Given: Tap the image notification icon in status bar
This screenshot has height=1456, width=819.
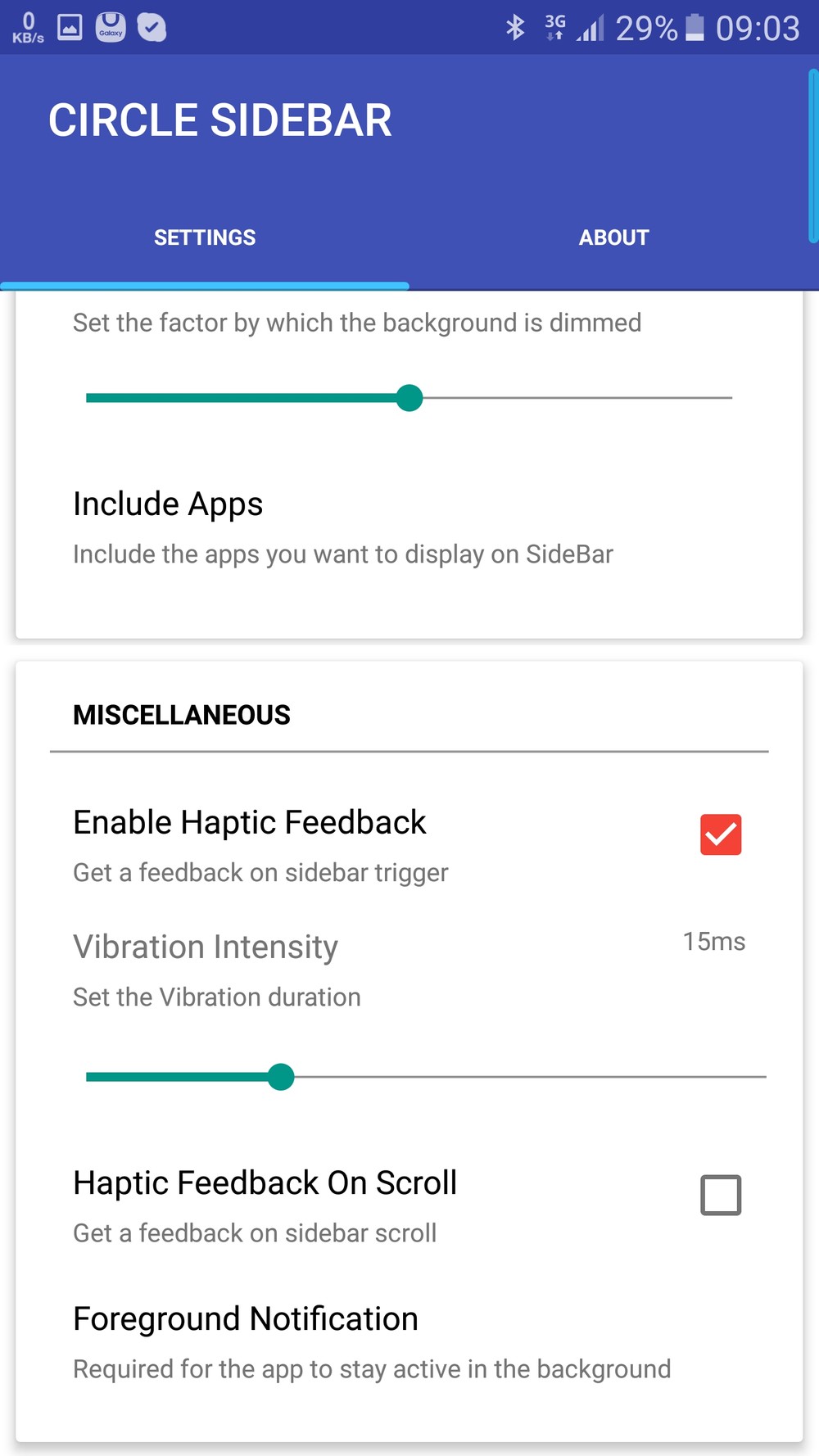Looking at the screenshot, I should pyautogui.click(x=70, y=28).
